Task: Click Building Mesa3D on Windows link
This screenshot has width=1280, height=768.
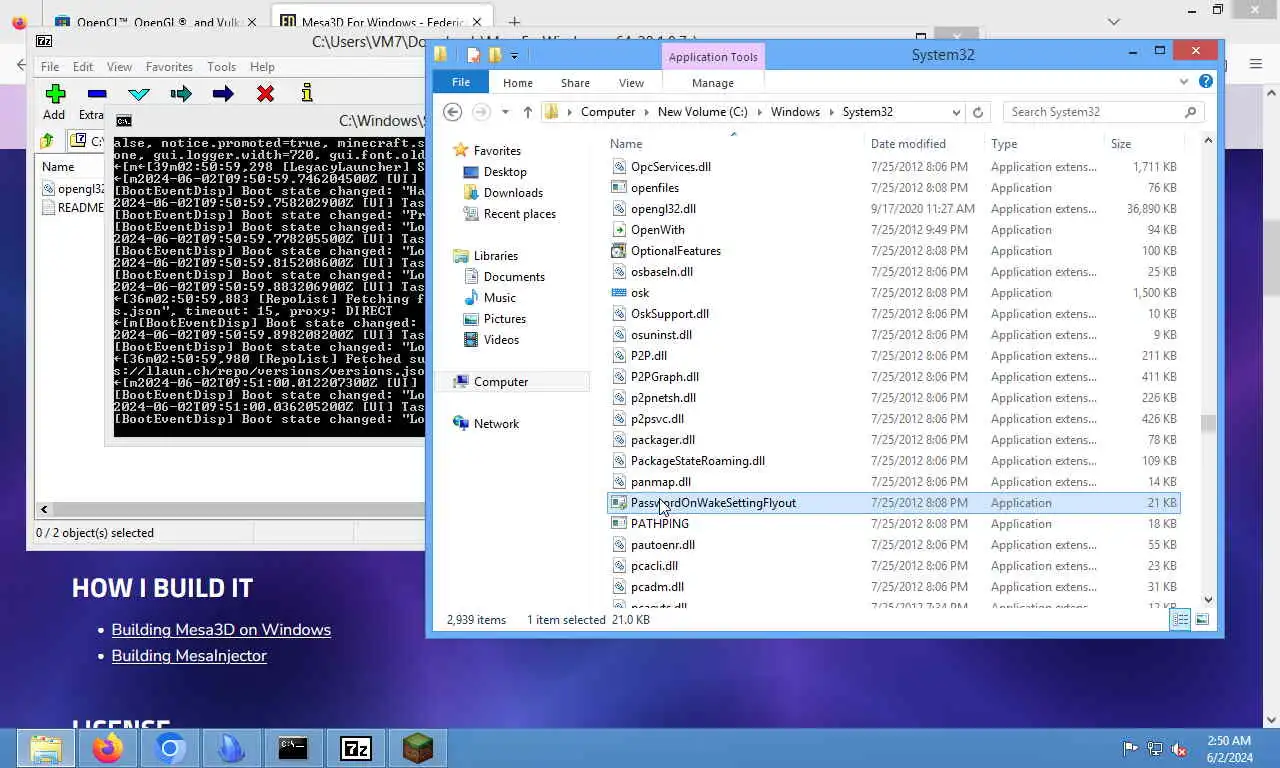Action: [221, 630]
